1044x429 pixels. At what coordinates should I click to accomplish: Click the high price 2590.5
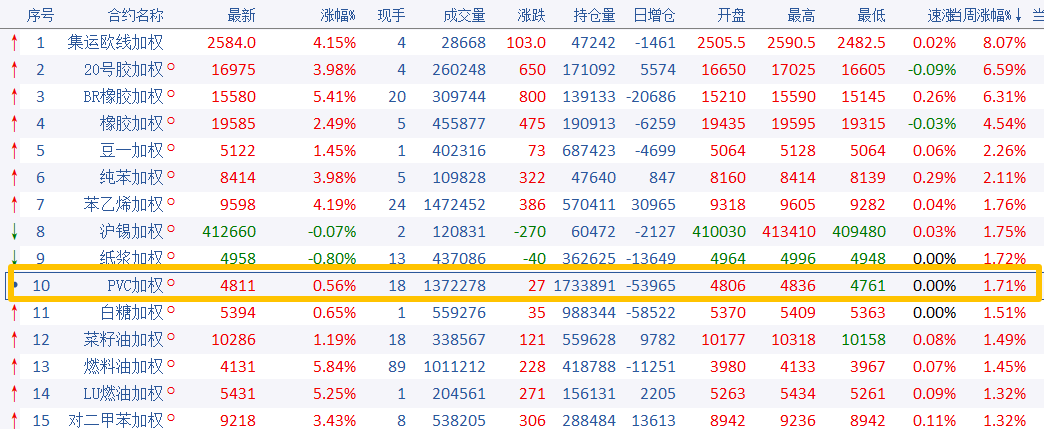click(792, 43)
